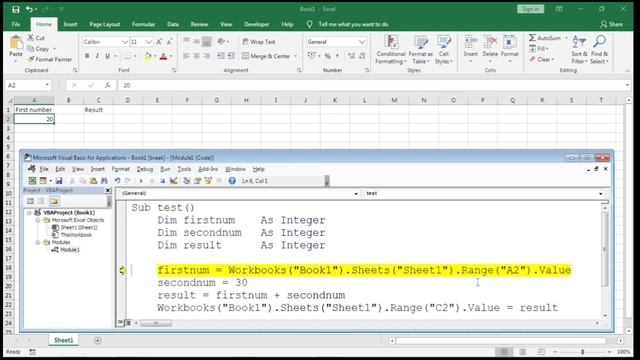
Task: Click View Object icon in Project panel
Action: pyautogui.click(x=41, y=201)
